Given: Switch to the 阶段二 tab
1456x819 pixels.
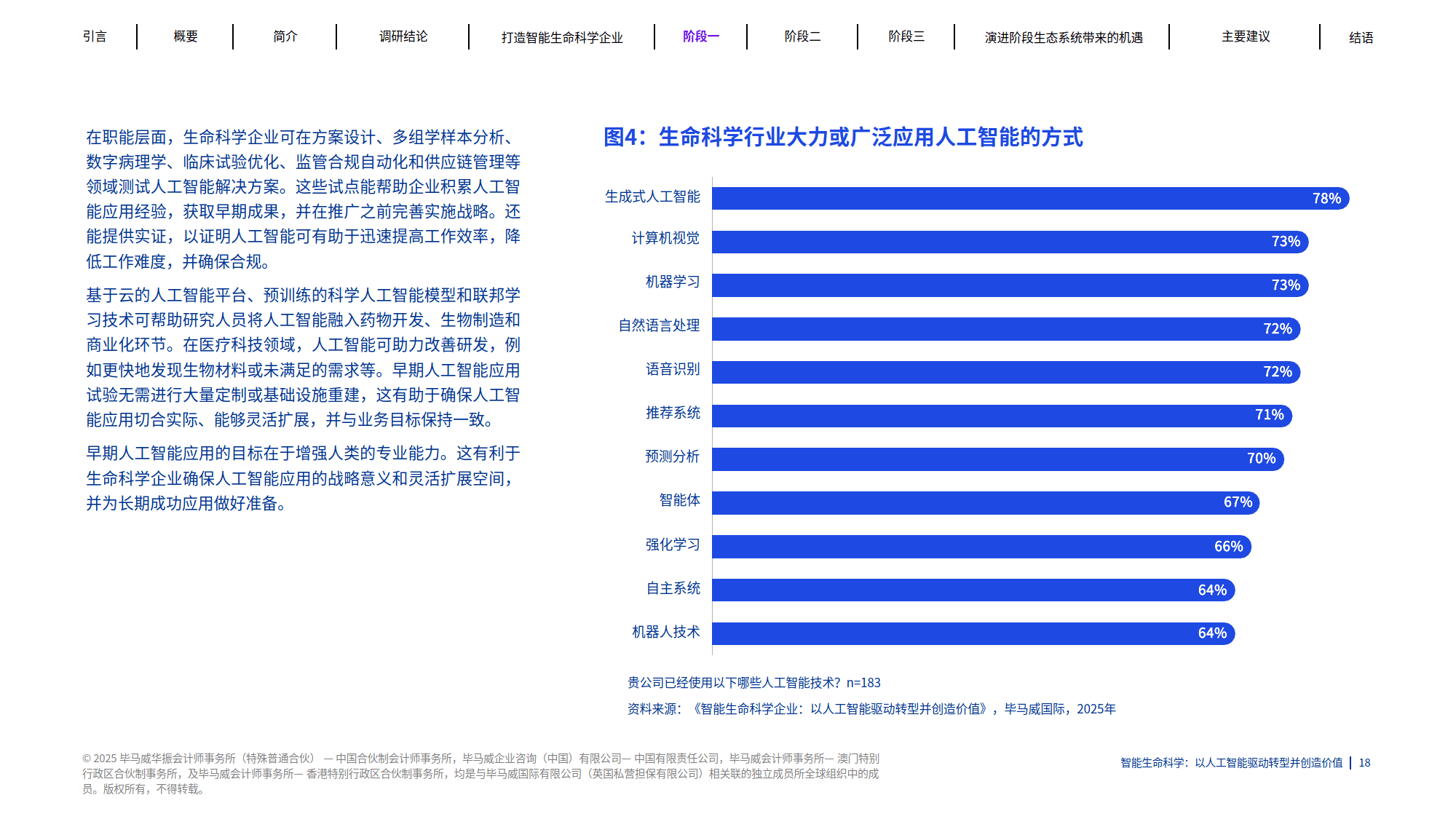Looking at the screenshot, I should 802,37.
